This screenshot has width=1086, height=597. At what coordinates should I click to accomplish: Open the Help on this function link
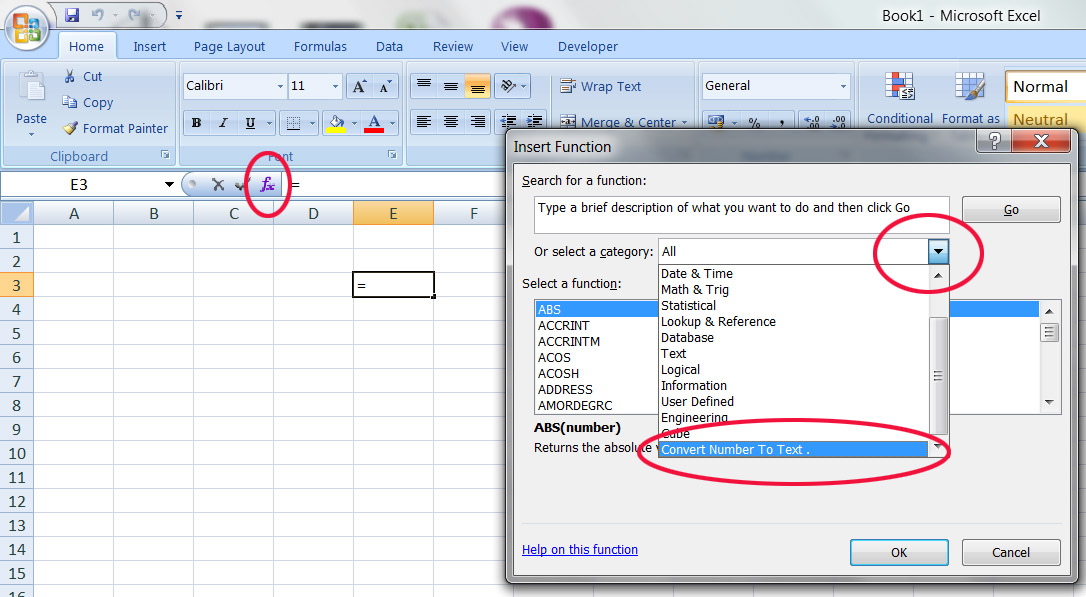click(x=580, y=549)
